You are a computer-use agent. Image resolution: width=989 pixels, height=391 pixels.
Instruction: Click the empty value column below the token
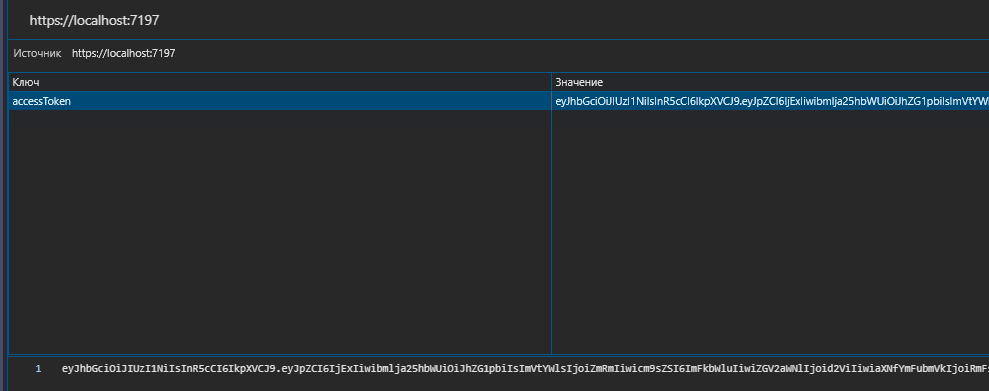(x=771, y=231)
